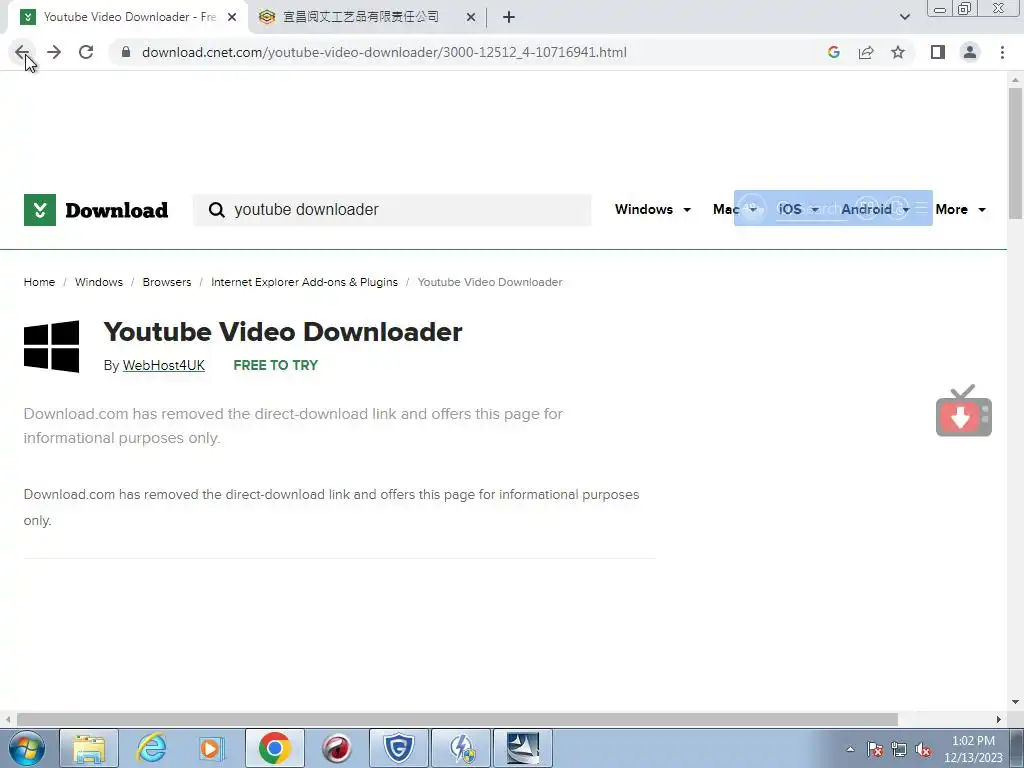Screen dimensions: 1024x768
Task: Click the youtube downloader search field
Action: point(392,210)
